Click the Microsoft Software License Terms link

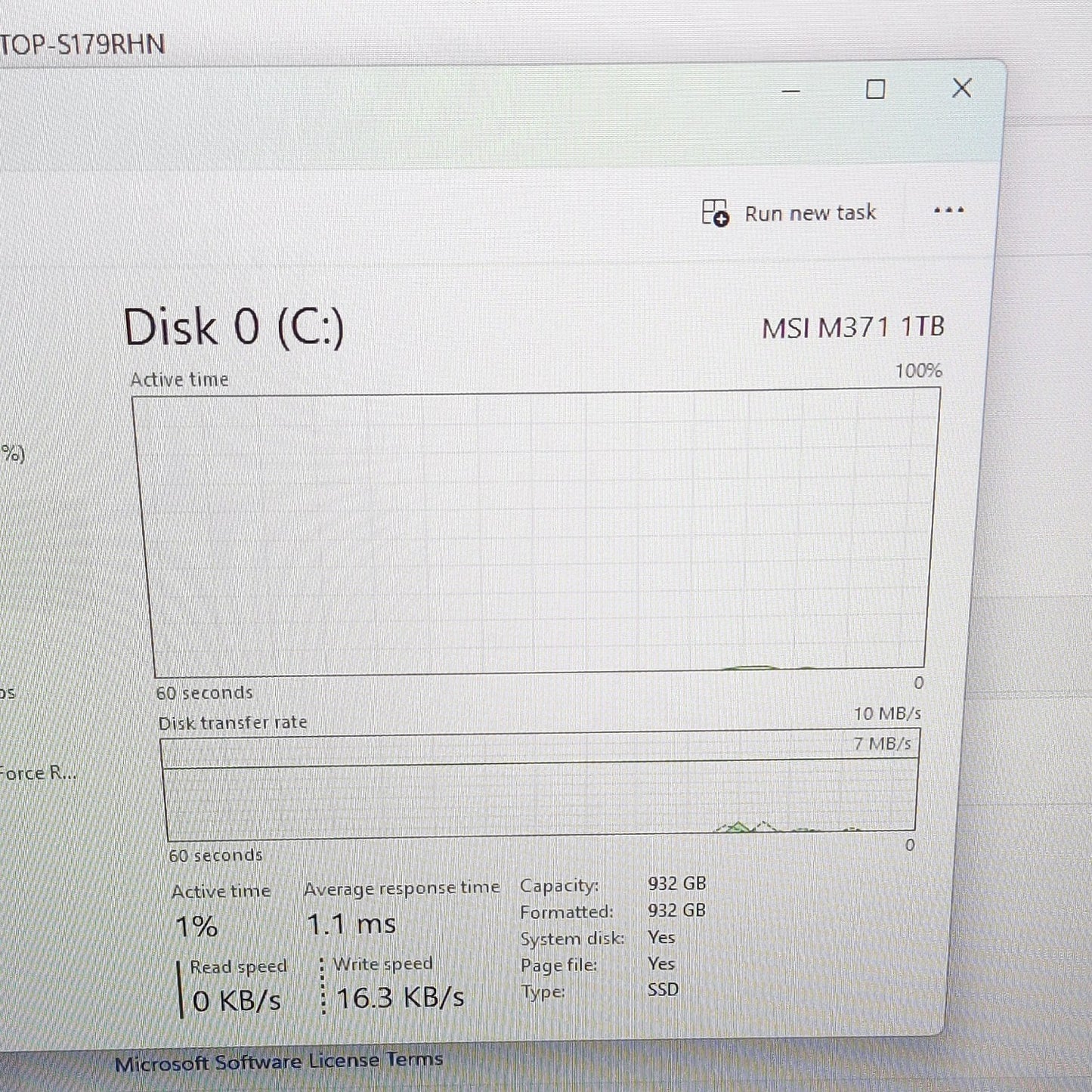[x=279, y=1062]
